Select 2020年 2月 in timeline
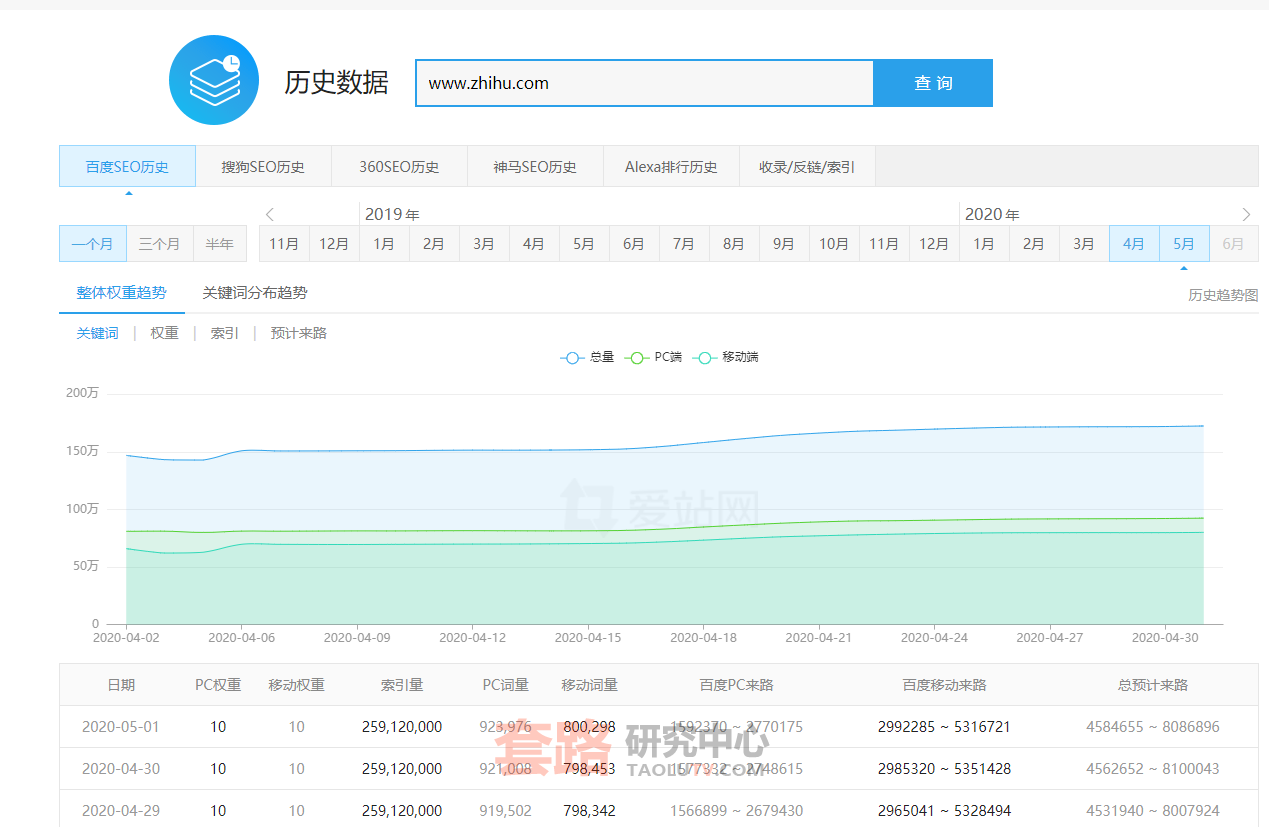This screenshot has height=827, width=1269. [x=1034, y=243]
